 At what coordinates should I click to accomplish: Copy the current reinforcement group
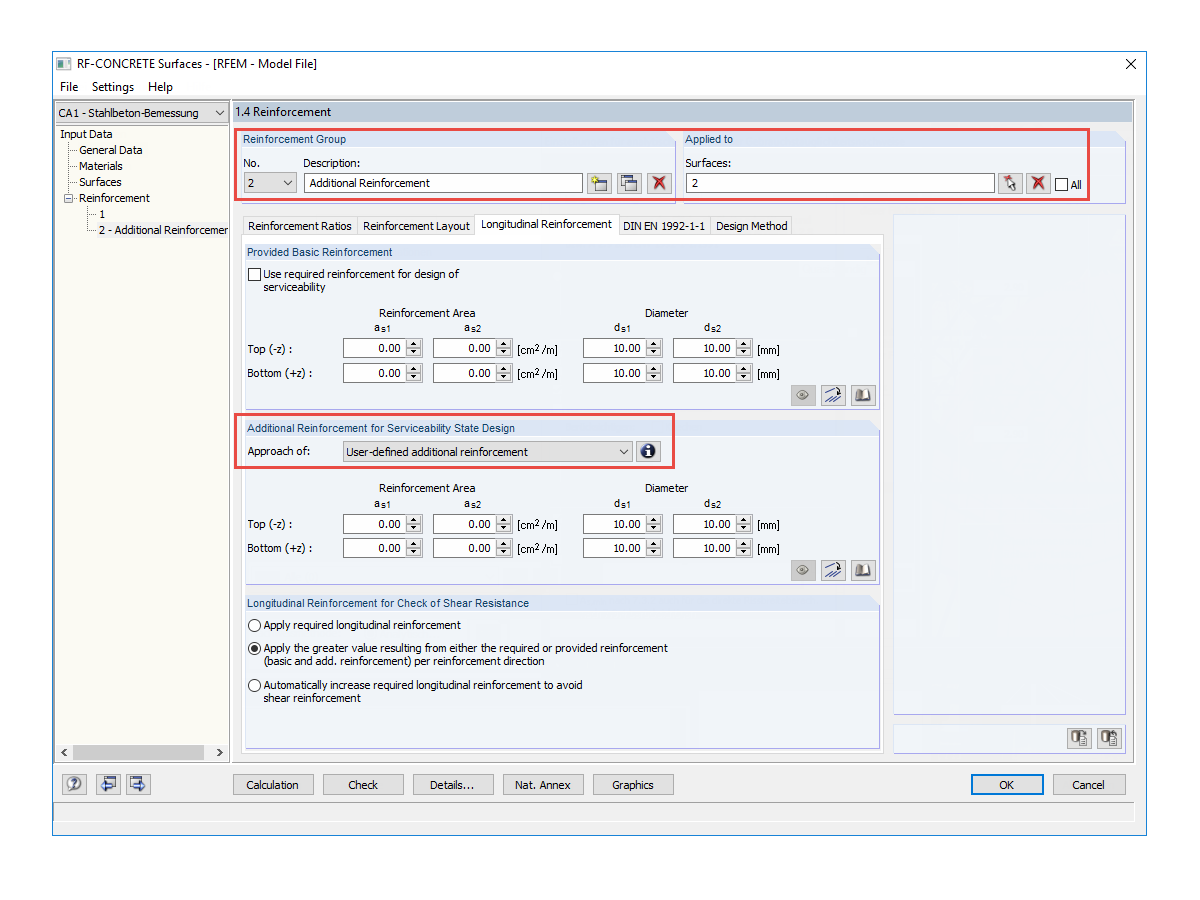point(629,183)
